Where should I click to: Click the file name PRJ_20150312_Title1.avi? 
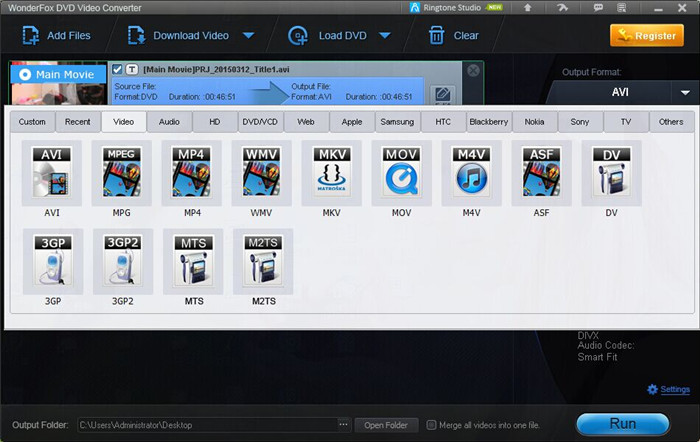pos(216,70)
